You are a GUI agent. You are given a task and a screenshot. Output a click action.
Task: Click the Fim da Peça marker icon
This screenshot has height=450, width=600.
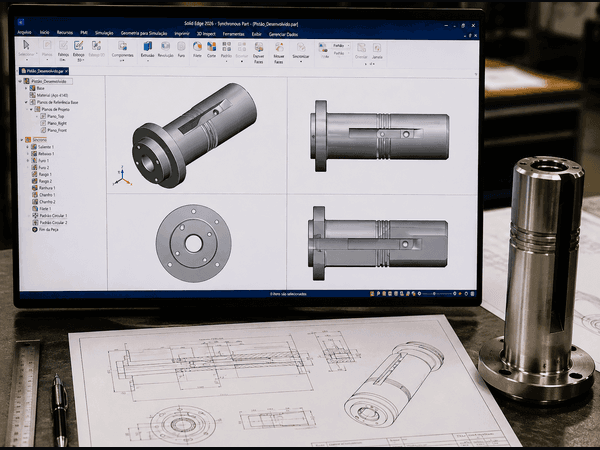(x=34, y=230)
